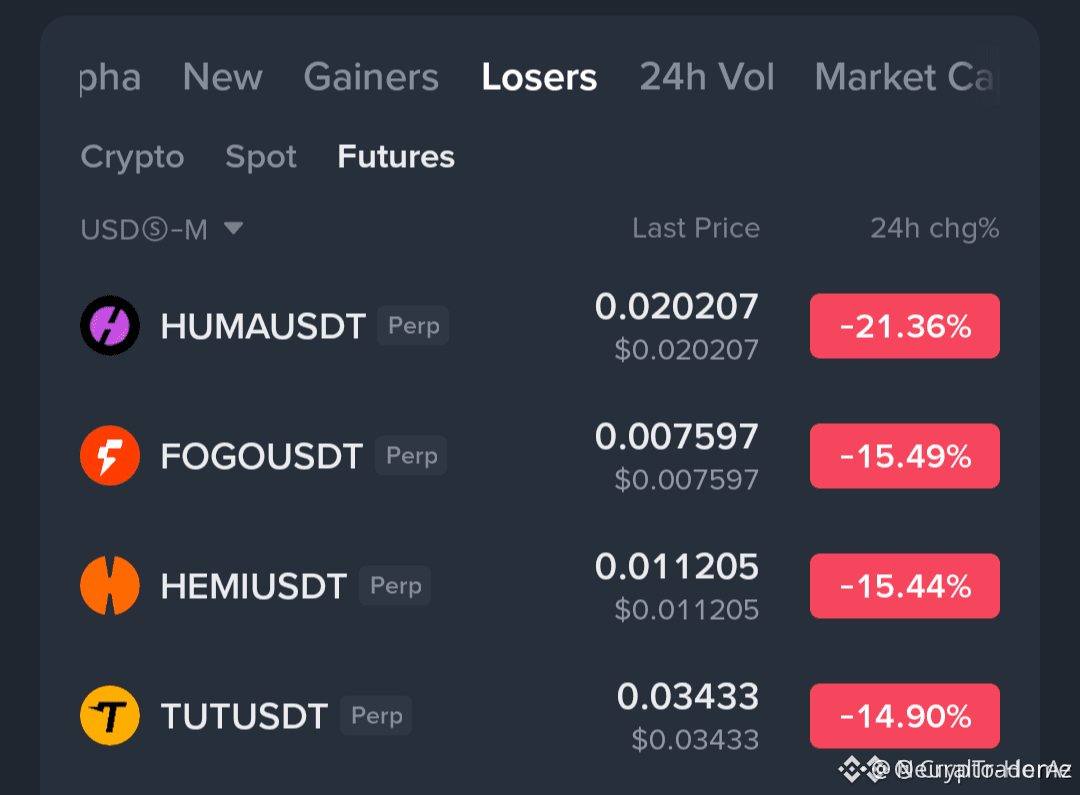1080x795 pixels.
Task: Select the Spot sub-tab
Action: point(261,158)
